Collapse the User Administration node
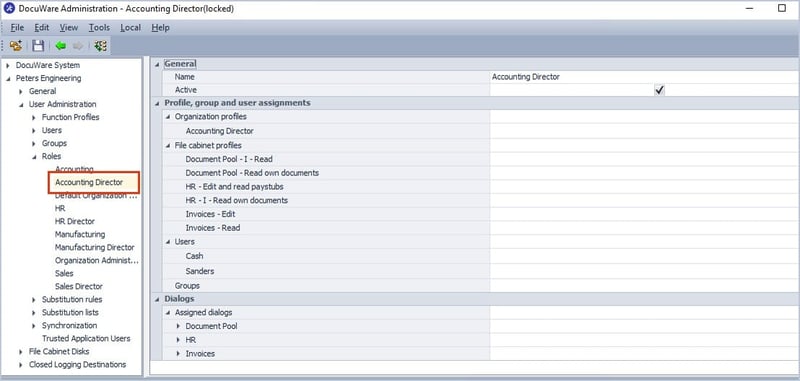 click(x=21, y=105)
